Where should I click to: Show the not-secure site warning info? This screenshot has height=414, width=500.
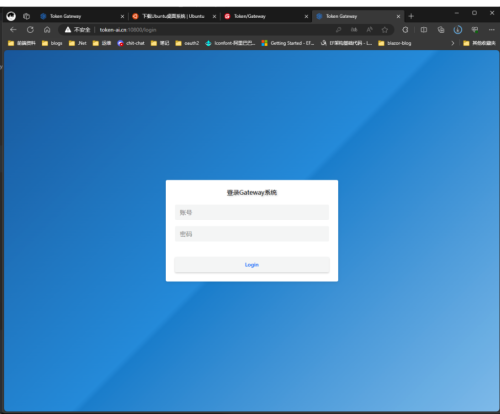(77, 30)
